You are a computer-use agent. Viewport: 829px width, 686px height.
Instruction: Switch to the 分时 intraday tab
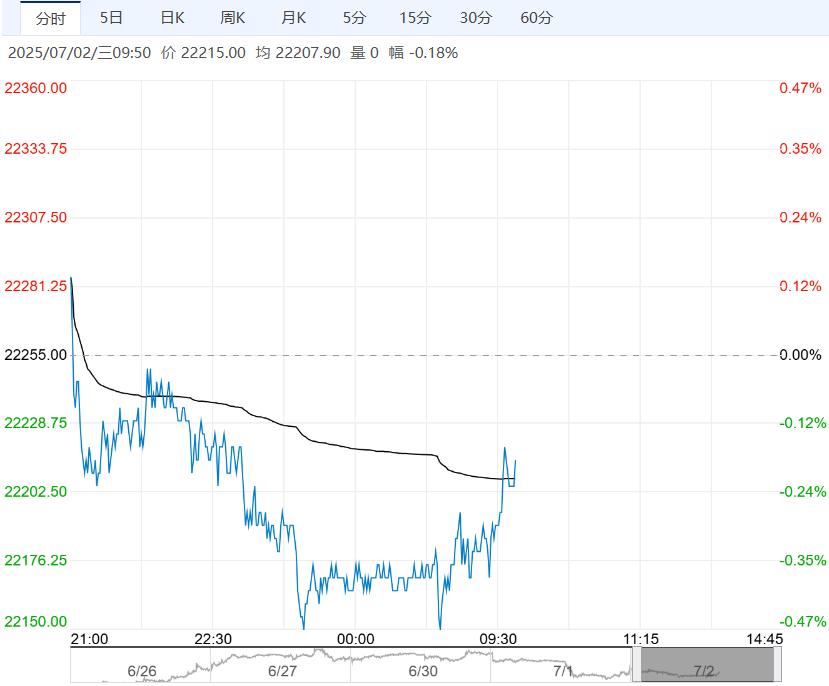tap(50, 18)
